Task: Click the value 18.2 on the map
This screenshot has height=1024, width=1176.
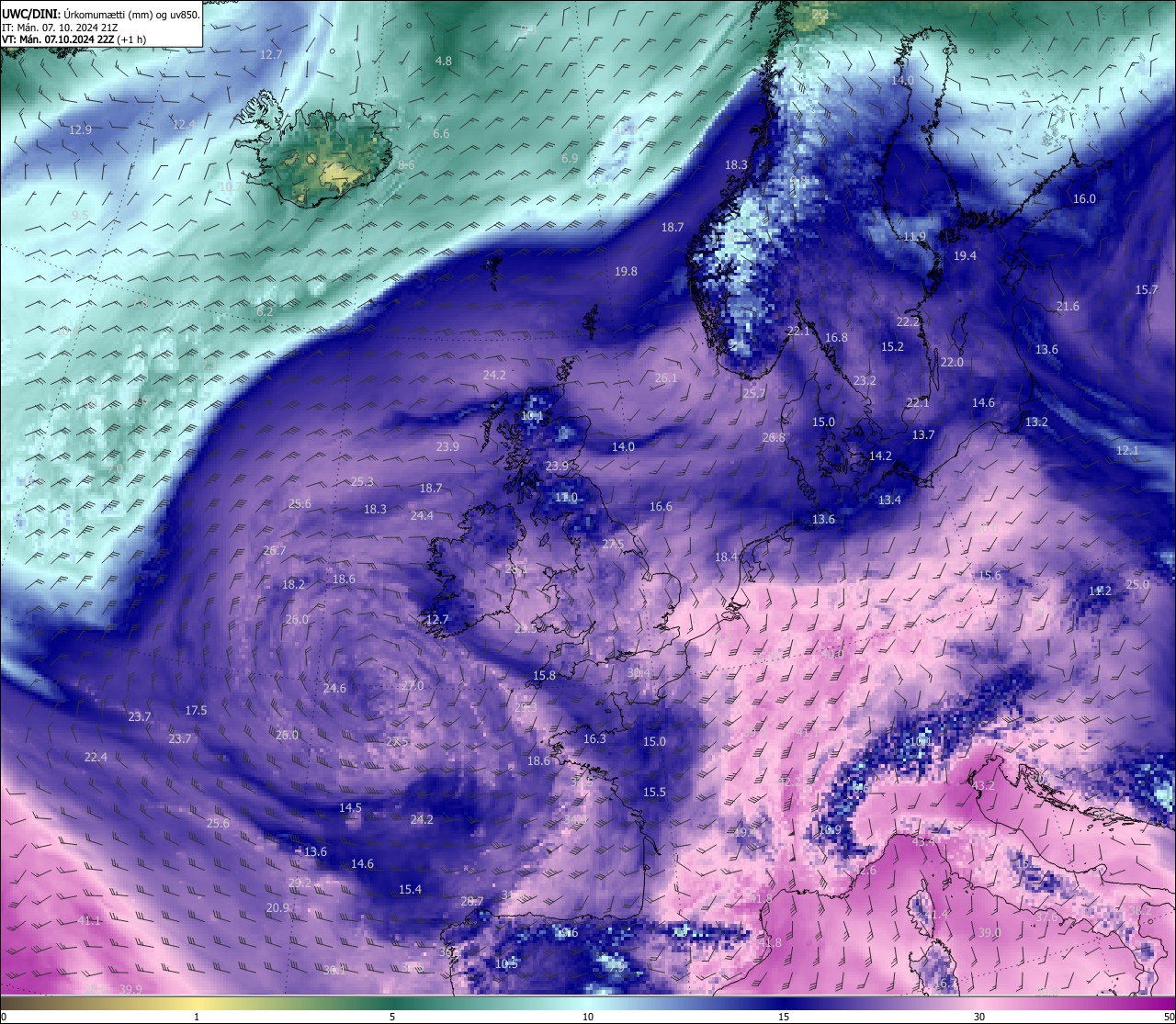Action: pyautogui.click(x=293, y=585)
